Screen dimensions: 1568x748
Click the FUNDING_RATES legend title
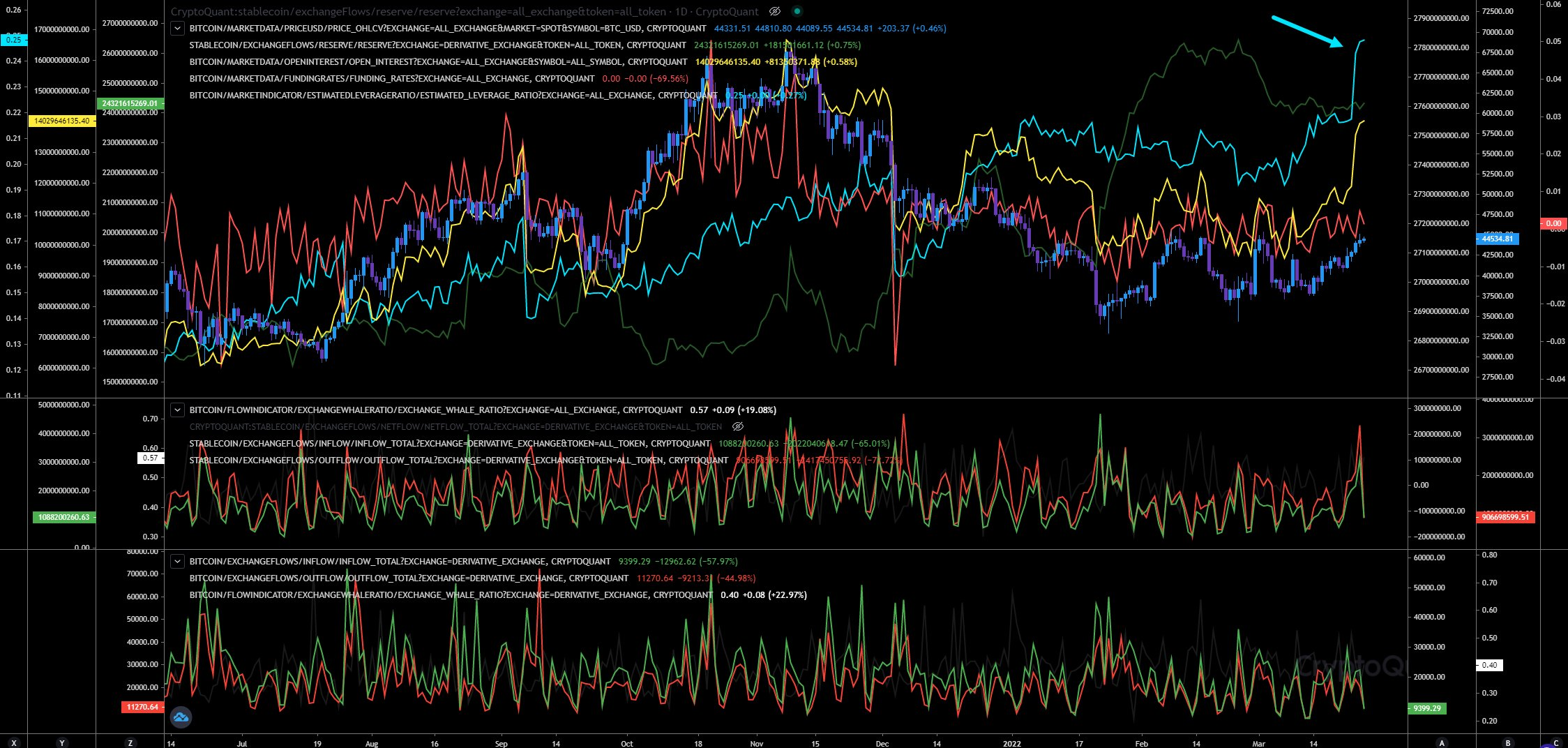(392, 79)
